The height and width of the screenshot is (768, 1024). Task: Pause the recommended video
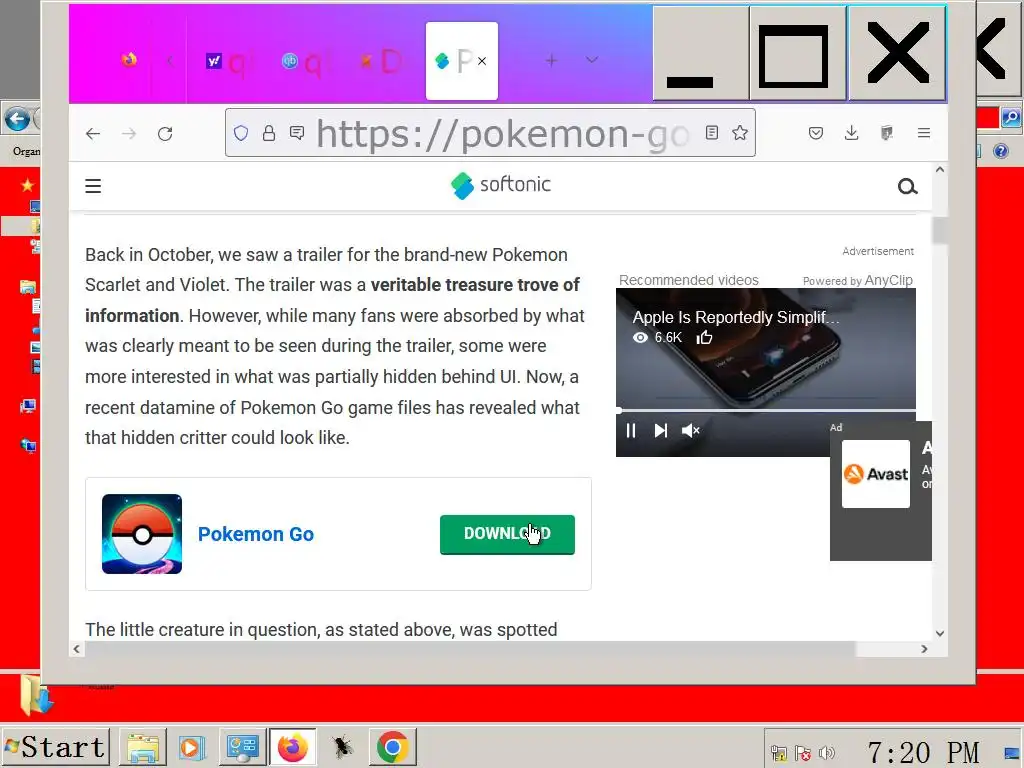631,430
